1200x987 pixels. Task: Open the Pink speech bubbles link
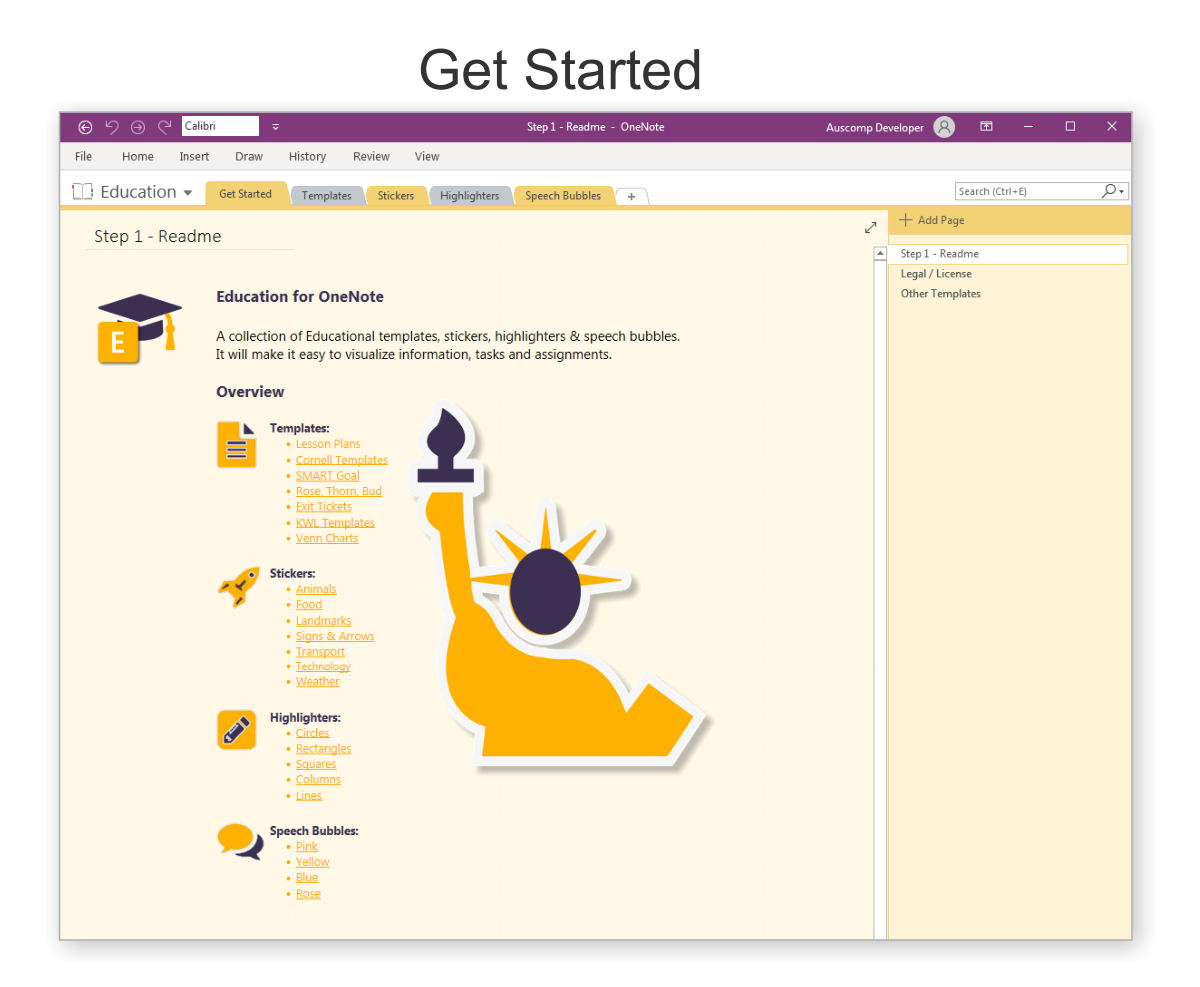click(x=307, y=847)
